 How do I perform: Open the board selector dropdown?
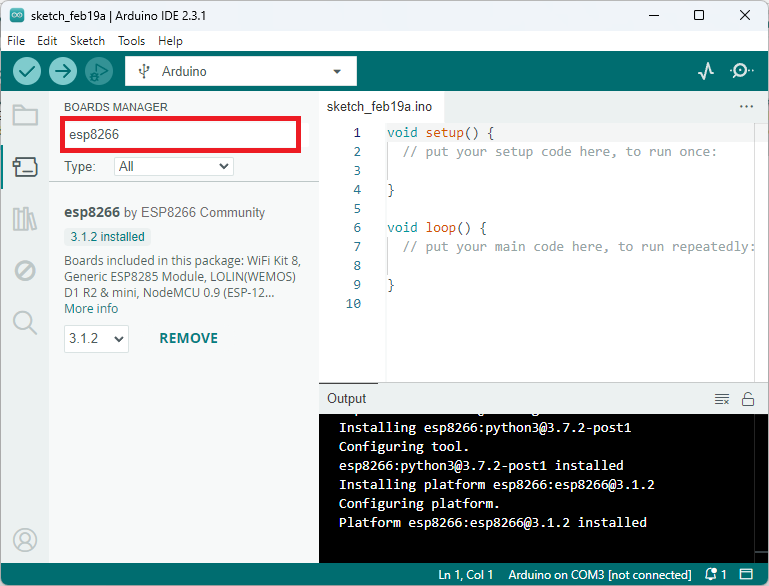click(x=241, y=71)
